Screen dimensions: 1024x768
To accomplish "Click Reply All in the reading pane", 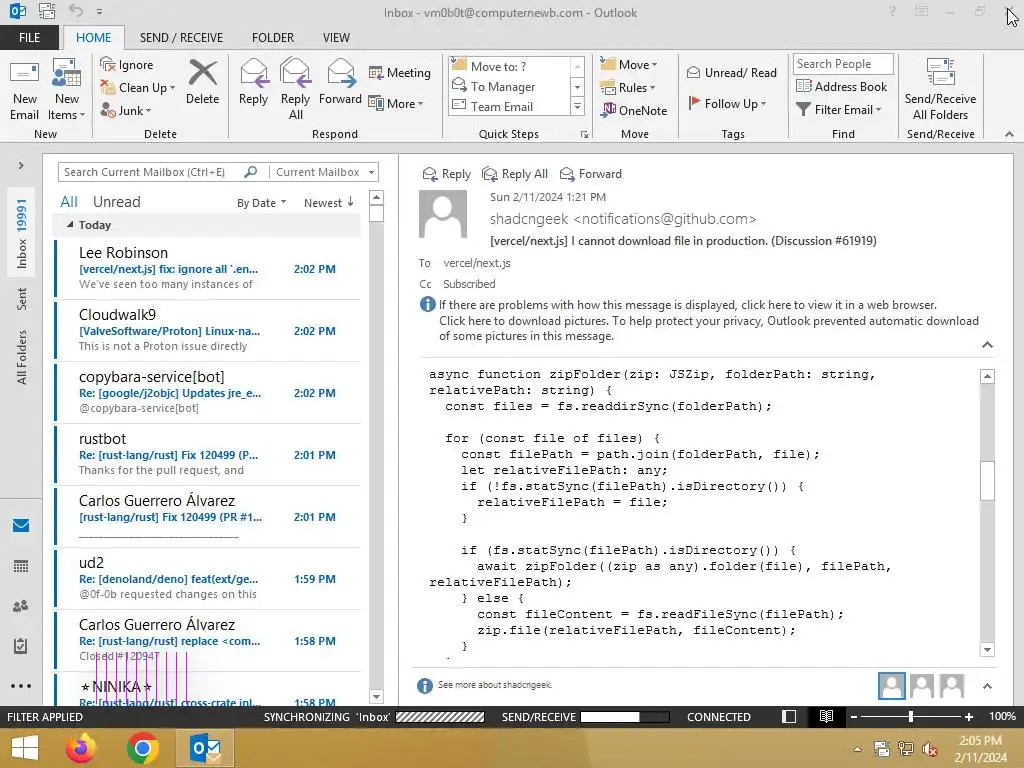I will 515,174.
